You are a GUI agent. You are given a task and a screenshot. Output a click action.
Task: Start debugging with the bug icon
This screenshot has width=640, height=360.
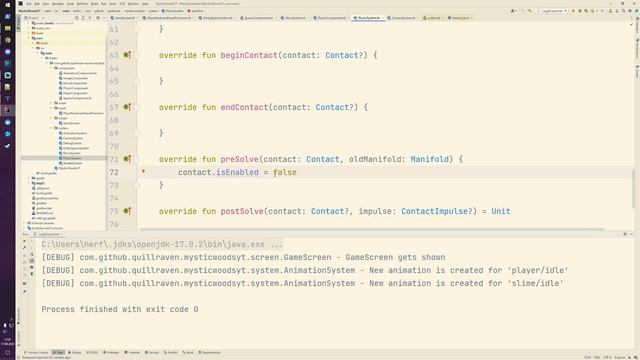(x=580, y=11)
